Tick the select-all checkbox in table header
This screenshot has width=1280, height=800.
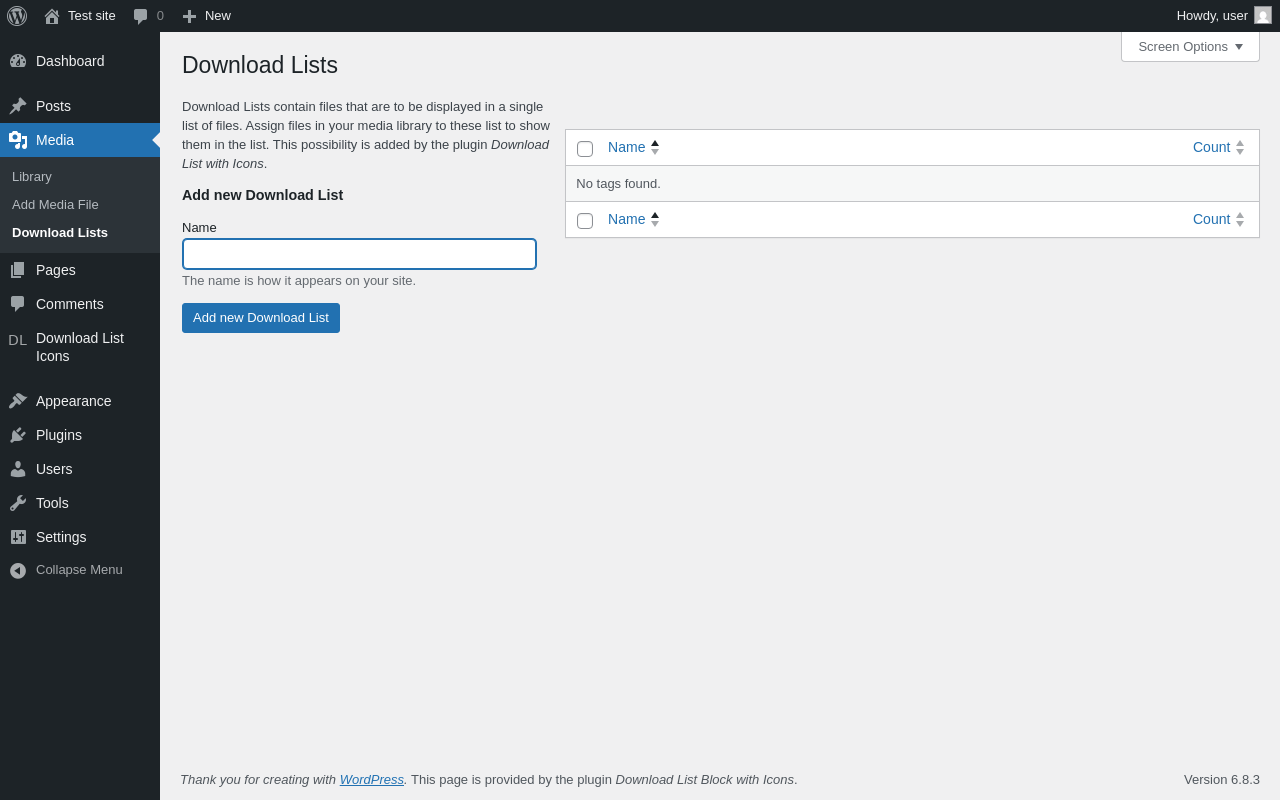click(x=585, y=149)
